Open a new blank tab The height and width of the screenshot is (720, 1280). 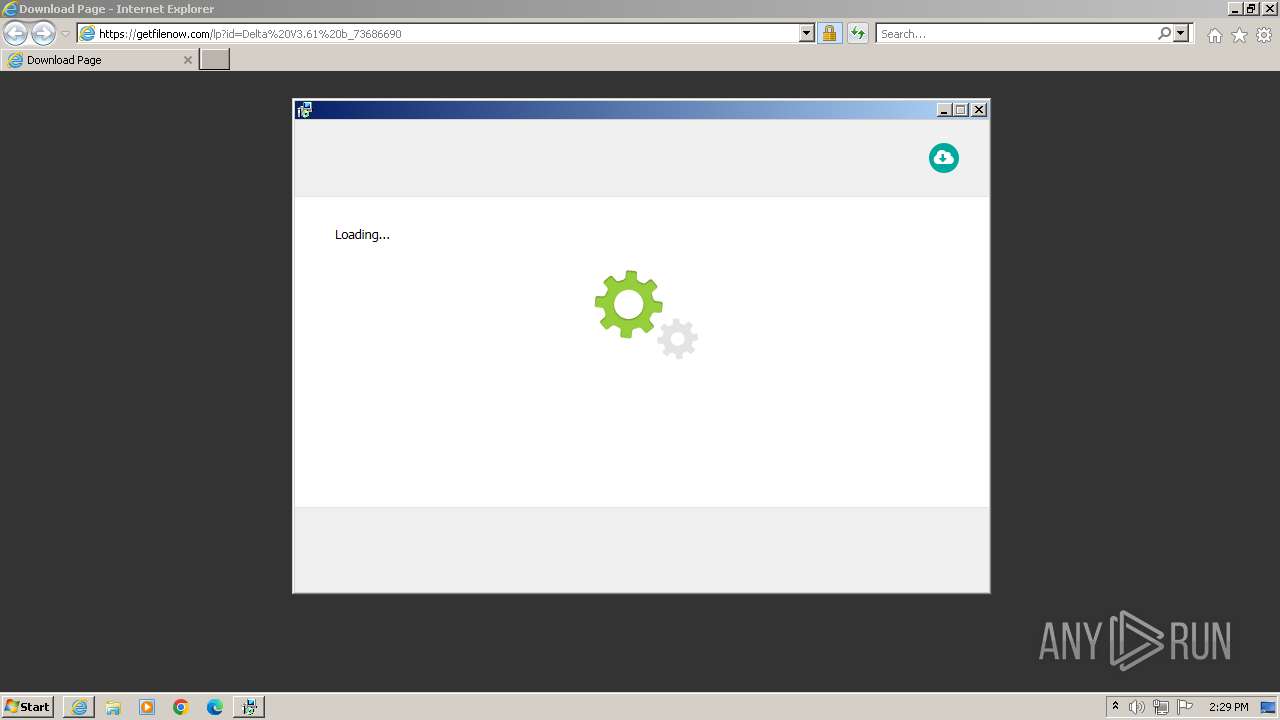click(x=215, y=60)
